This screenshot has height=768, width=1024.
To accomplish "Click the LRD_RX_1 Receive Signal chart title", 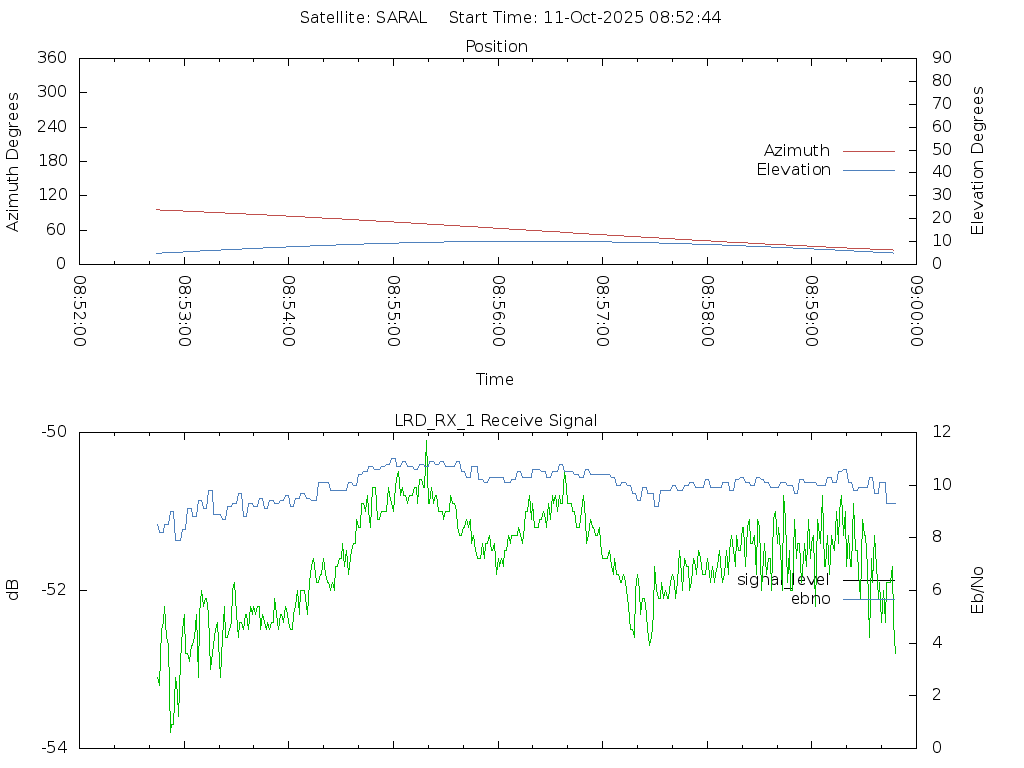I will (496, 421).
